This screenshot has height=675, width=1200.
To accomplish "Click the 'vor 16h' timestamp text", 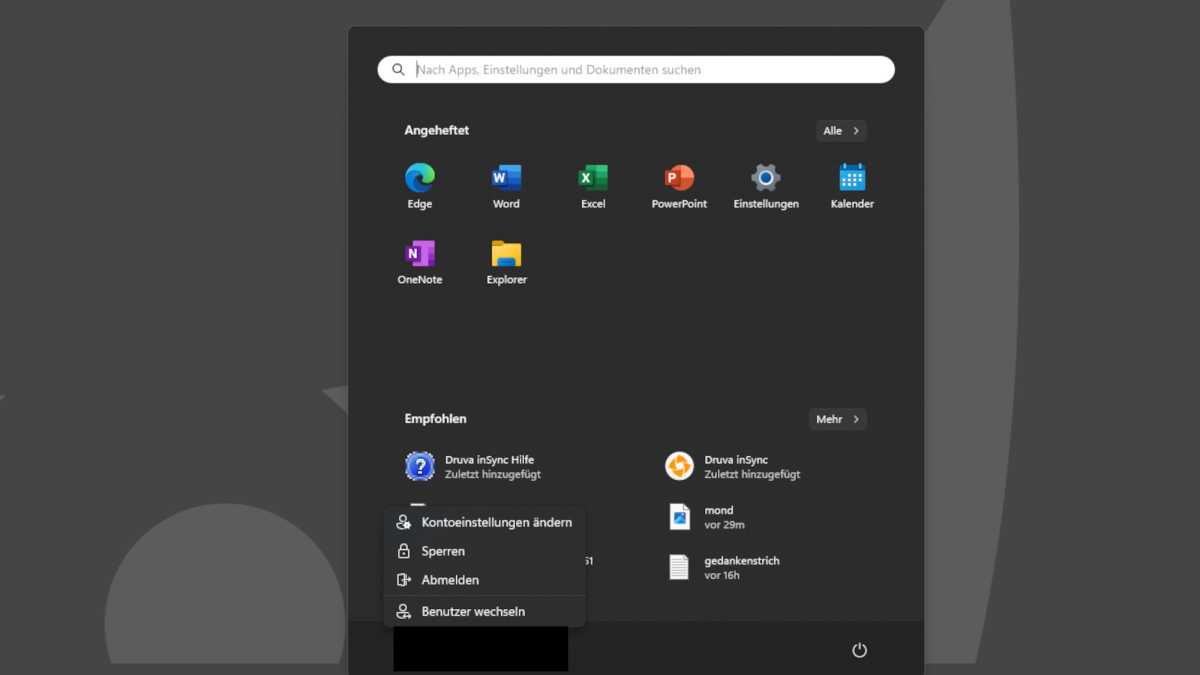I will coord(722,576).
